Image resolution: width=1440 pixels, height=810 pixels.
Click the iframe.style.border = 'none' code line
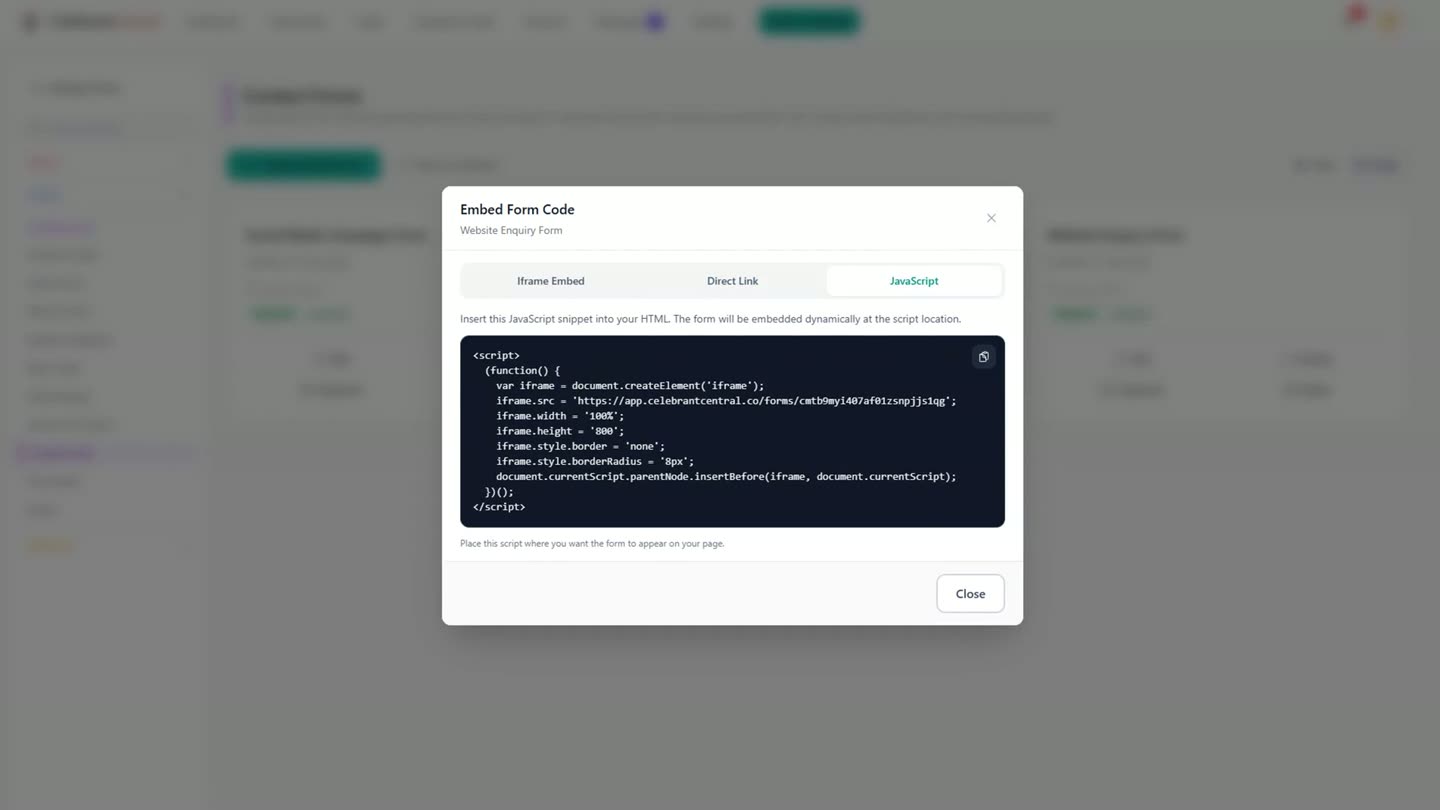pos(580,446)
